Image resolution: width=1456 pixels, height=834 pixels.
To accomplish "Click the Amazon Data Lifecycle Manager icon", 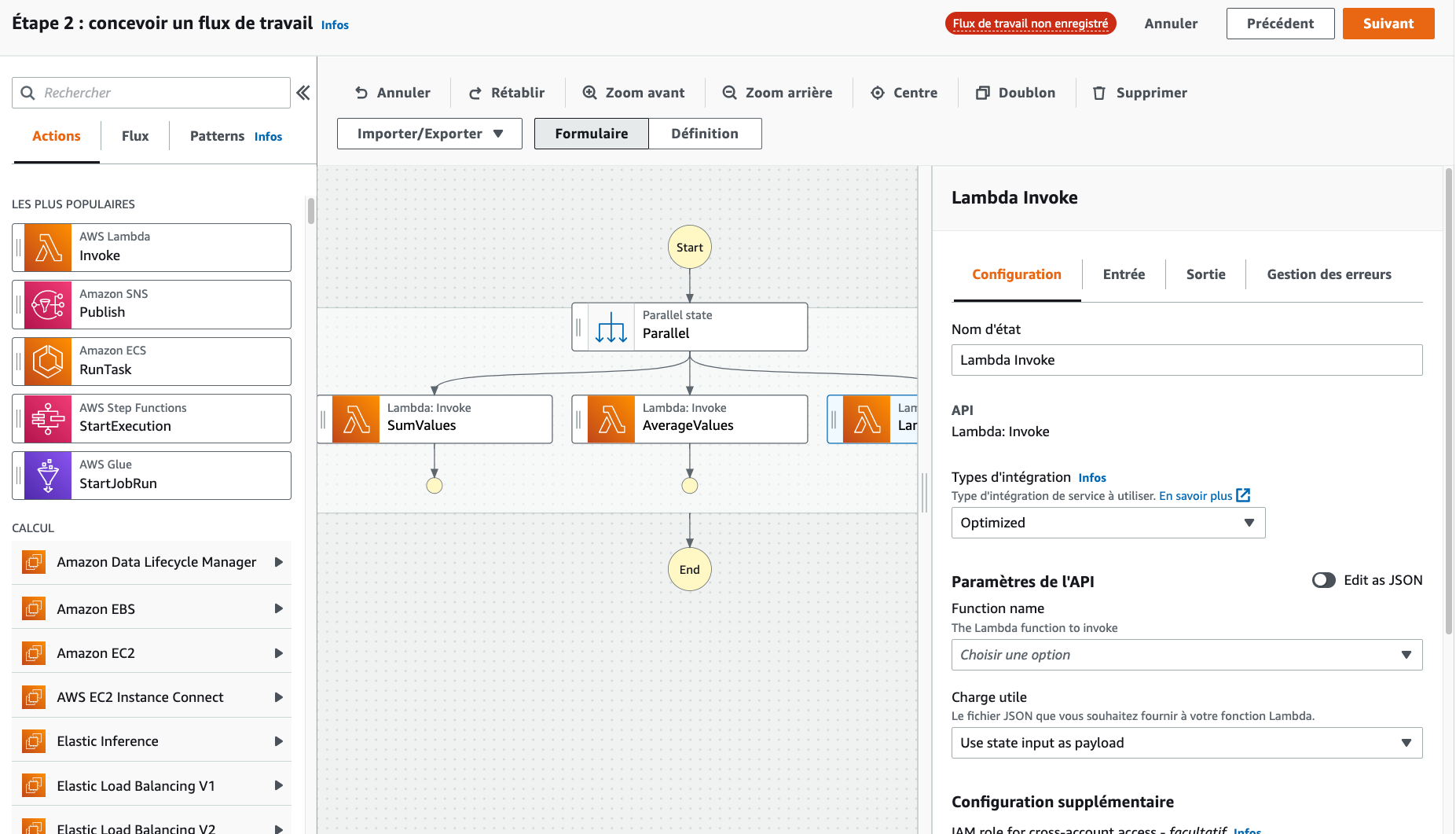I will click(34, 562).
